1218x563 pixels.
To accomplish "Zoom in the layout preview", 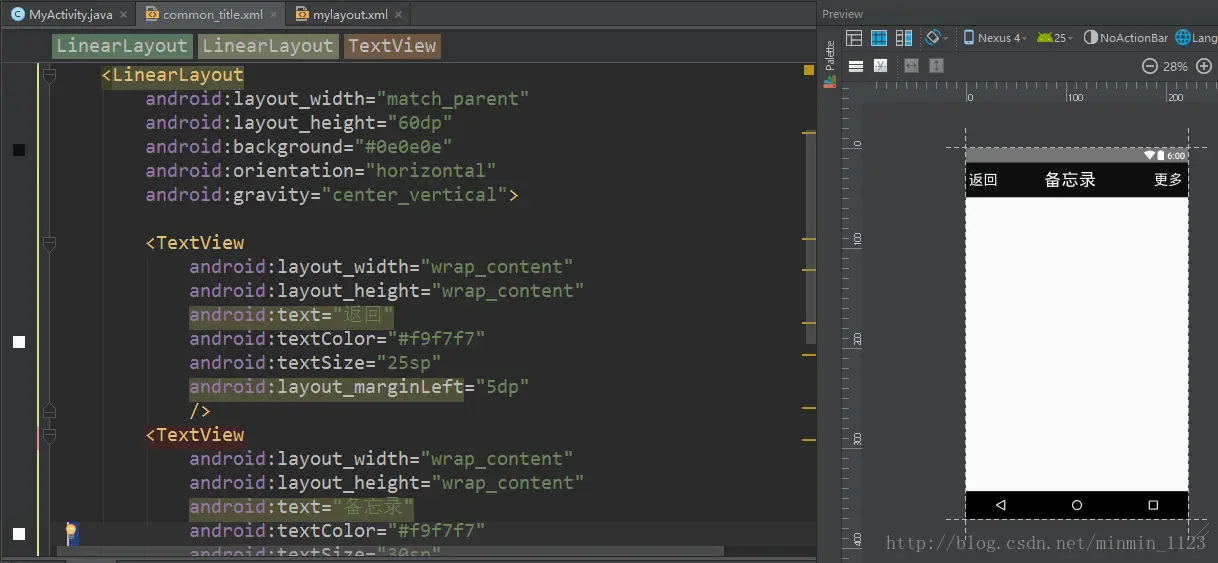I will coord(1203,66).
